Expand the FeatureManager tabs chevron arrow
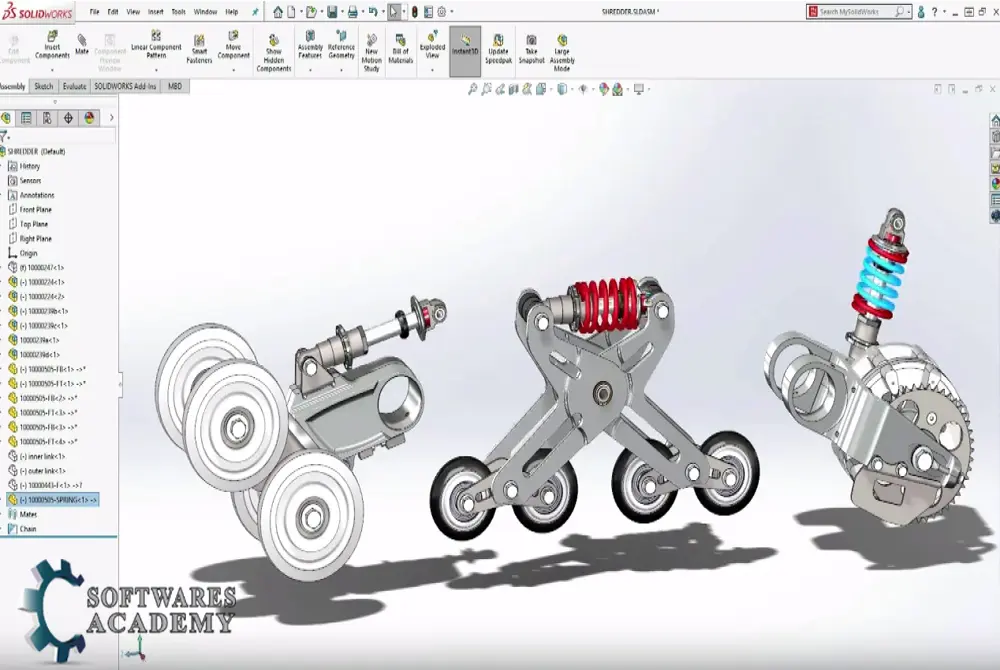This screenshot has width=1000, height=670. pyautogui.click(x=112, y=117)
